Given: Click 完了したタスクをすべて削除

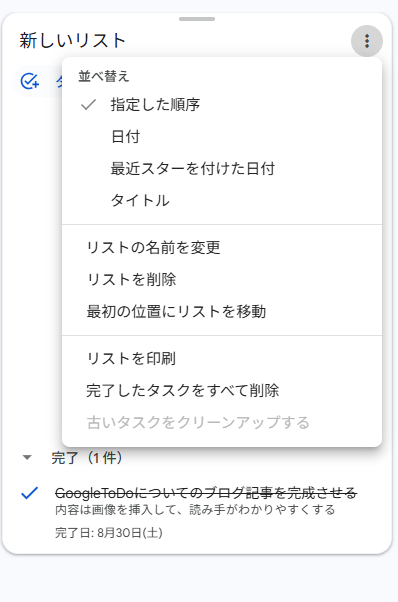Looking at the screenshot, I should [x=222, y=390].
